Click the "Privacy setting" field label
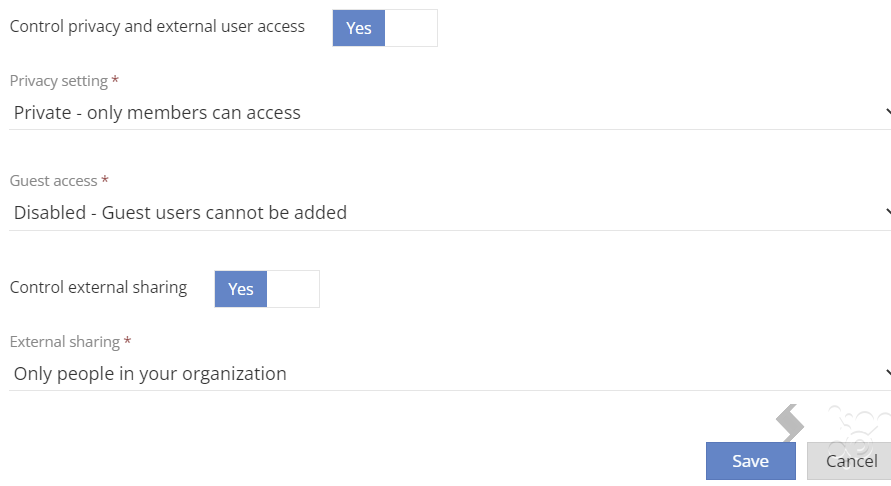This screenshot has height=486, width=891. pos(59,81)
